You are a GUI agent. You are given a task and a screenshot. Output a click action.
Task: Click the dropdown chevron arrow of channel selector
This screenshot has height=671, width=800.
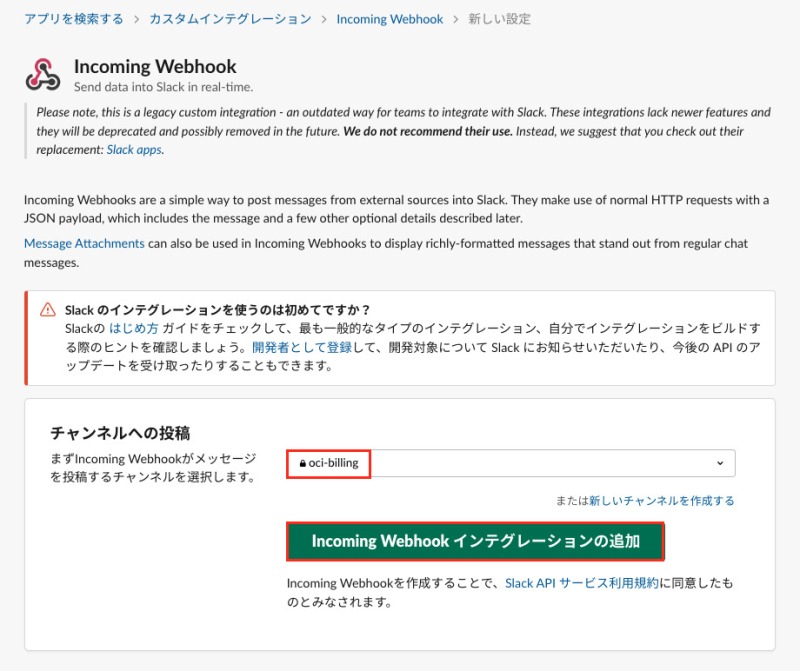[x=720, y=464]
